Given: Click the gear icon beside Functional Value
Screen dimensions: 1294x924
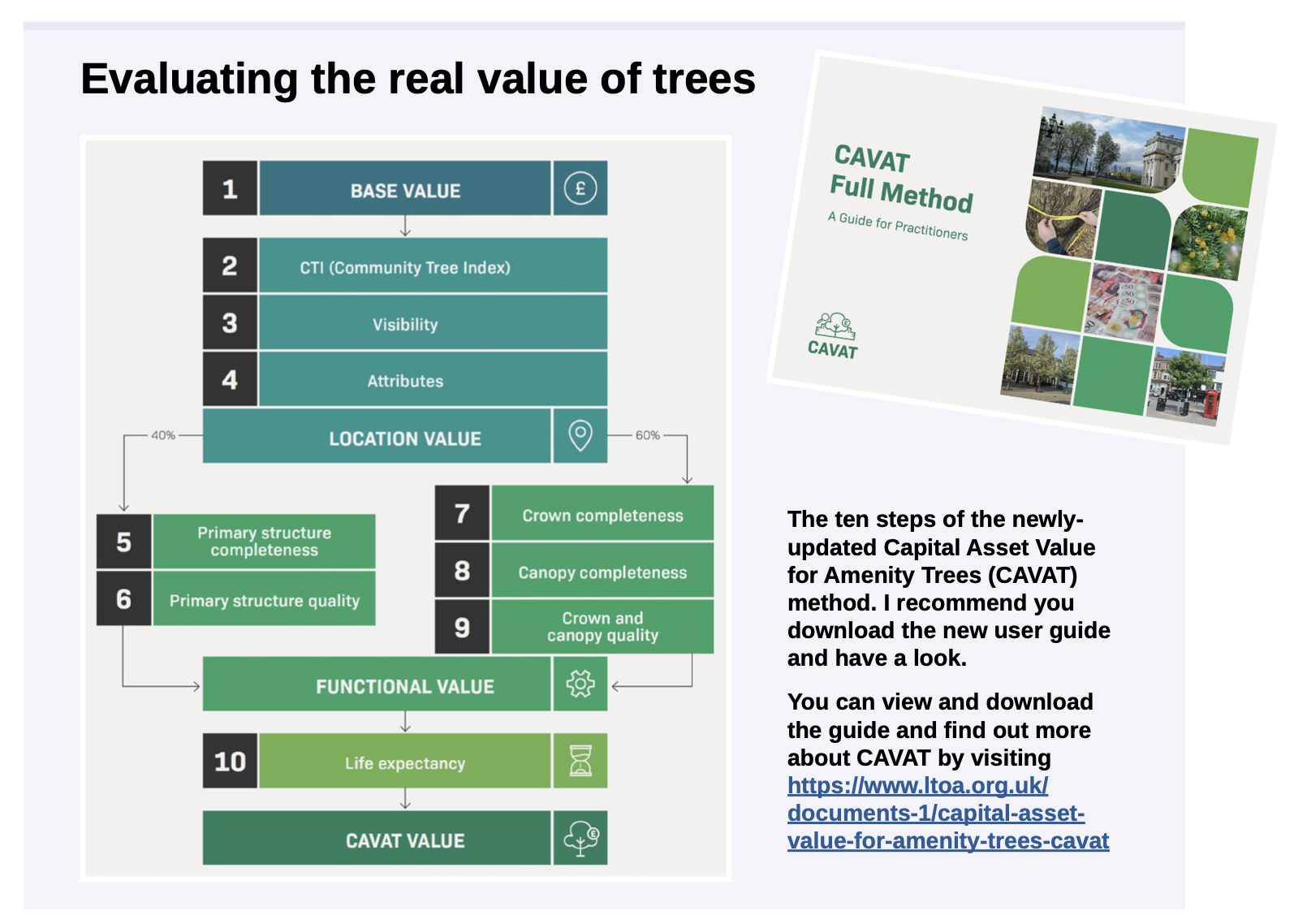Looking at the screenshot, I should click(580, 684).
